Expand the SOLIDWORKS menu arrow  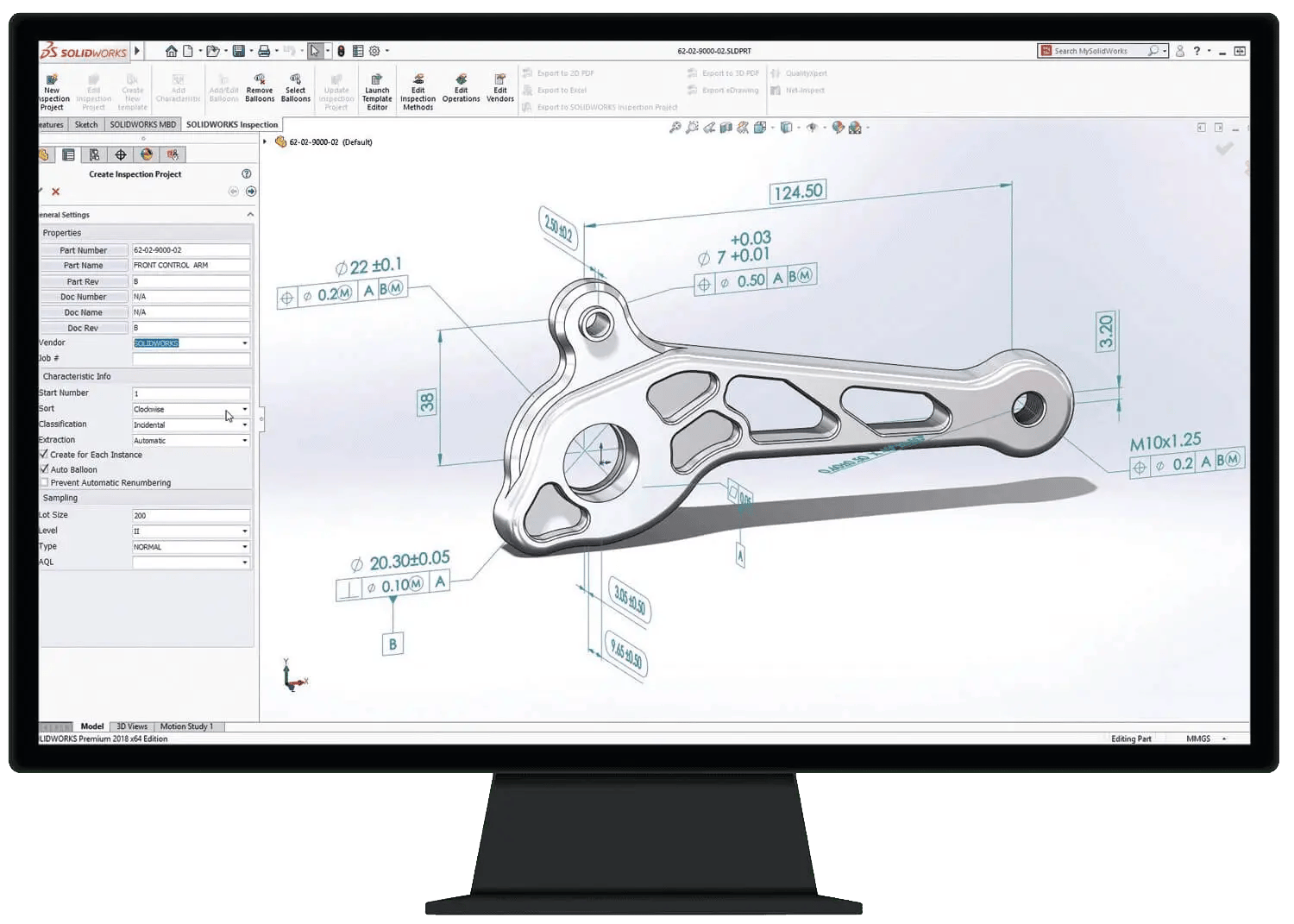(x=136, y=51)
